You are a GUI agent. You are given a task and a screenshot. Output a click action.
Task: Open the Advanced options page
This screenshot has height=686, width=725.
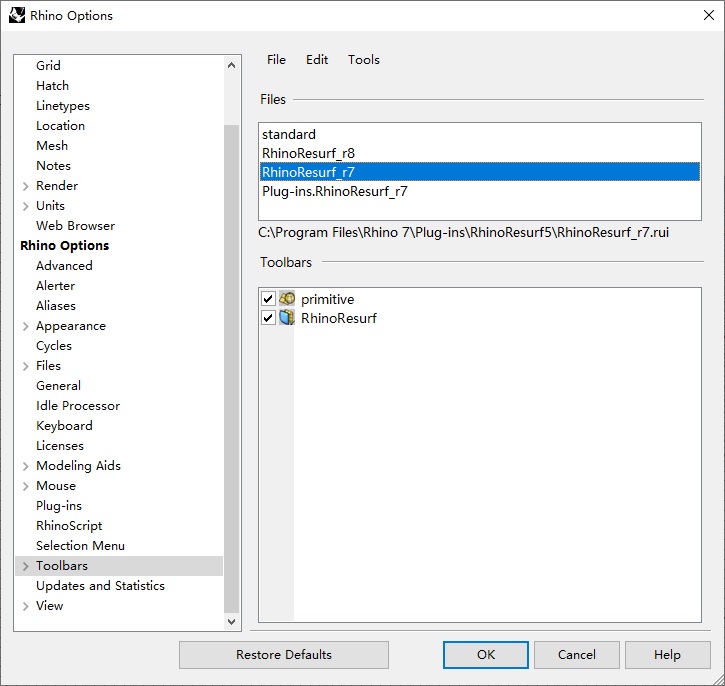click(64, 266)
